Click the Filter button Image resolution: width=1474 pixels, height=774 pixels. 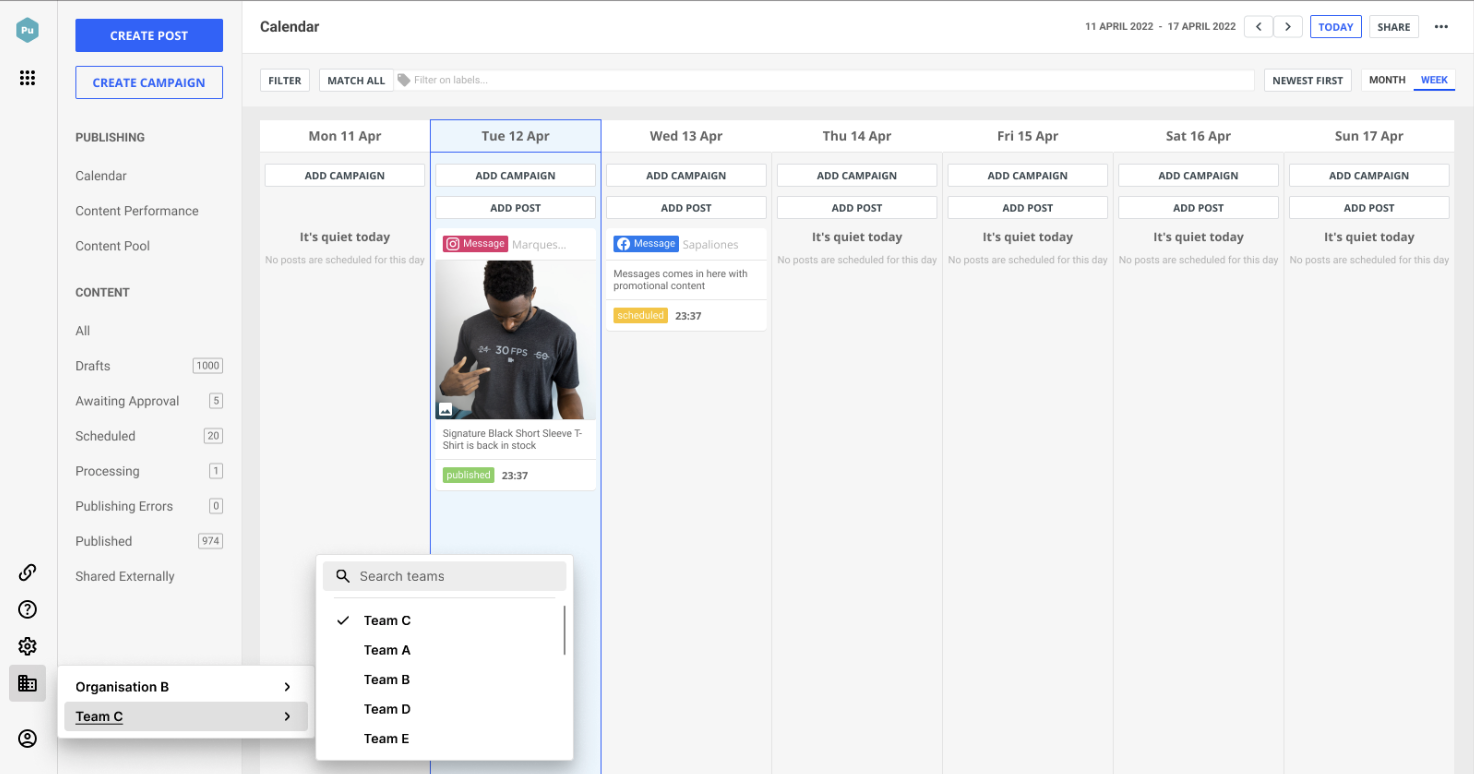pos(285,80)
